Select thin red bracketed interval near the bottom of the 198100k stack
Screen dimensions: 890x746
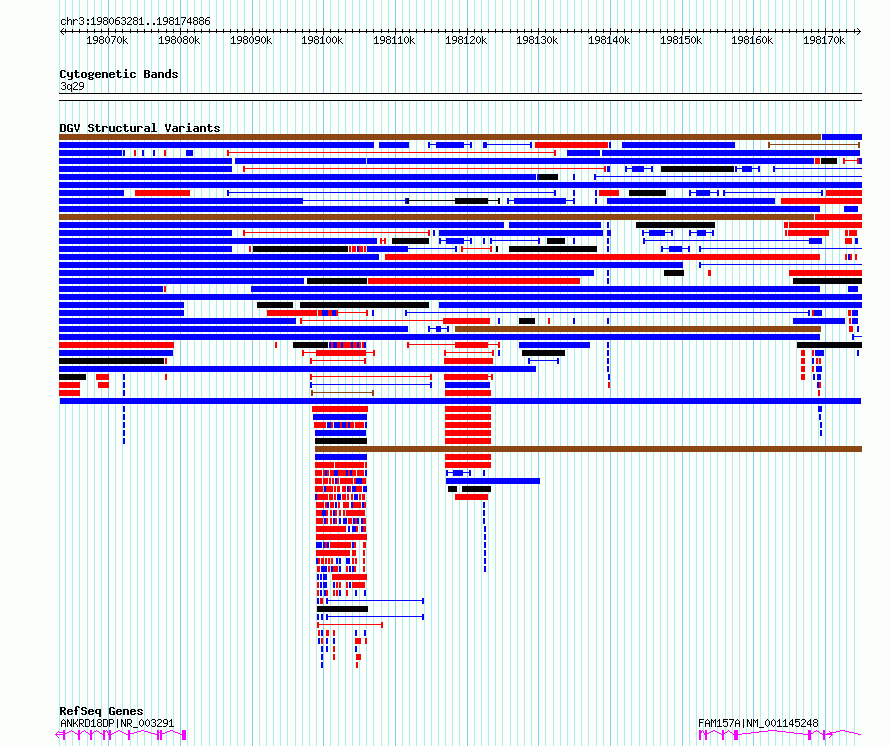click(x=350, y=625)
